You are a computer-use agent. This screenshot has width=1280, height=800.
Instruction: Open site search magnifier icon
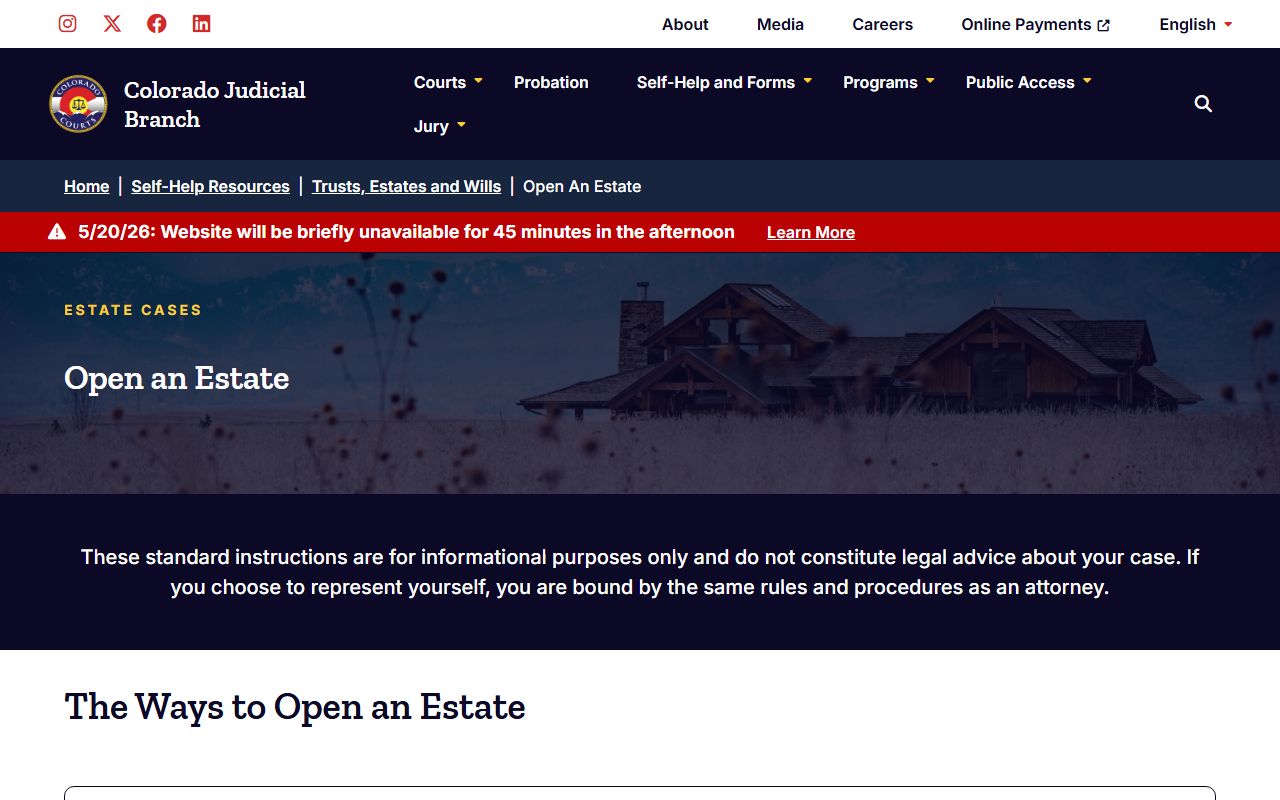(x=1203, y=104)
